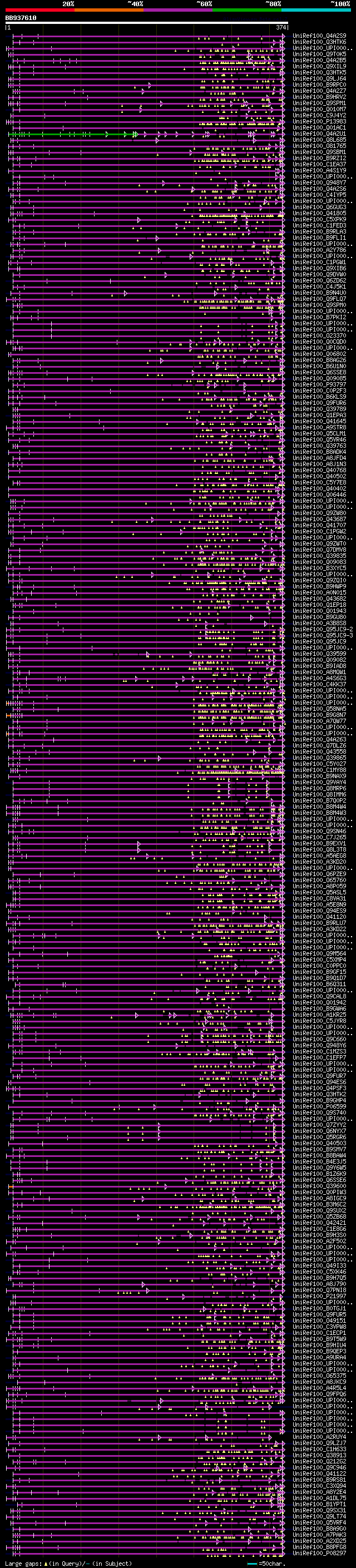Open hit UniRef100_Q9XIL9

coord(319,66)
